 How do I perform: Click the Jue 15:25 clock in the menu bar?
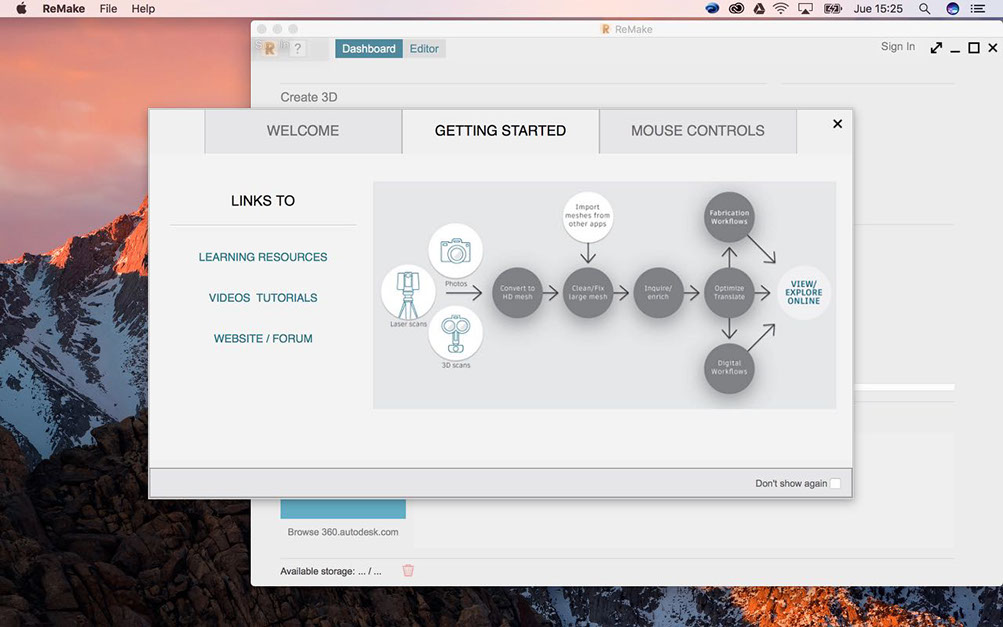878,8
